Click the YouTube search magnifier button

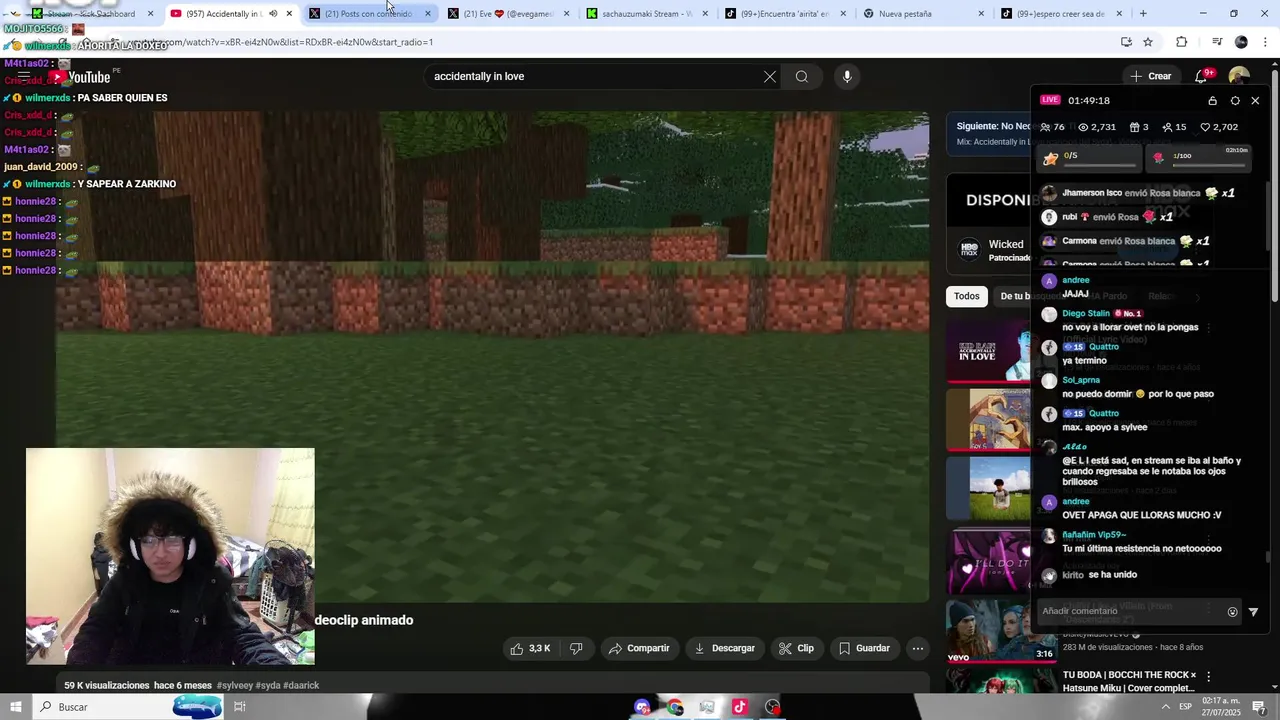pyautogui.click(x=802, y=77)
